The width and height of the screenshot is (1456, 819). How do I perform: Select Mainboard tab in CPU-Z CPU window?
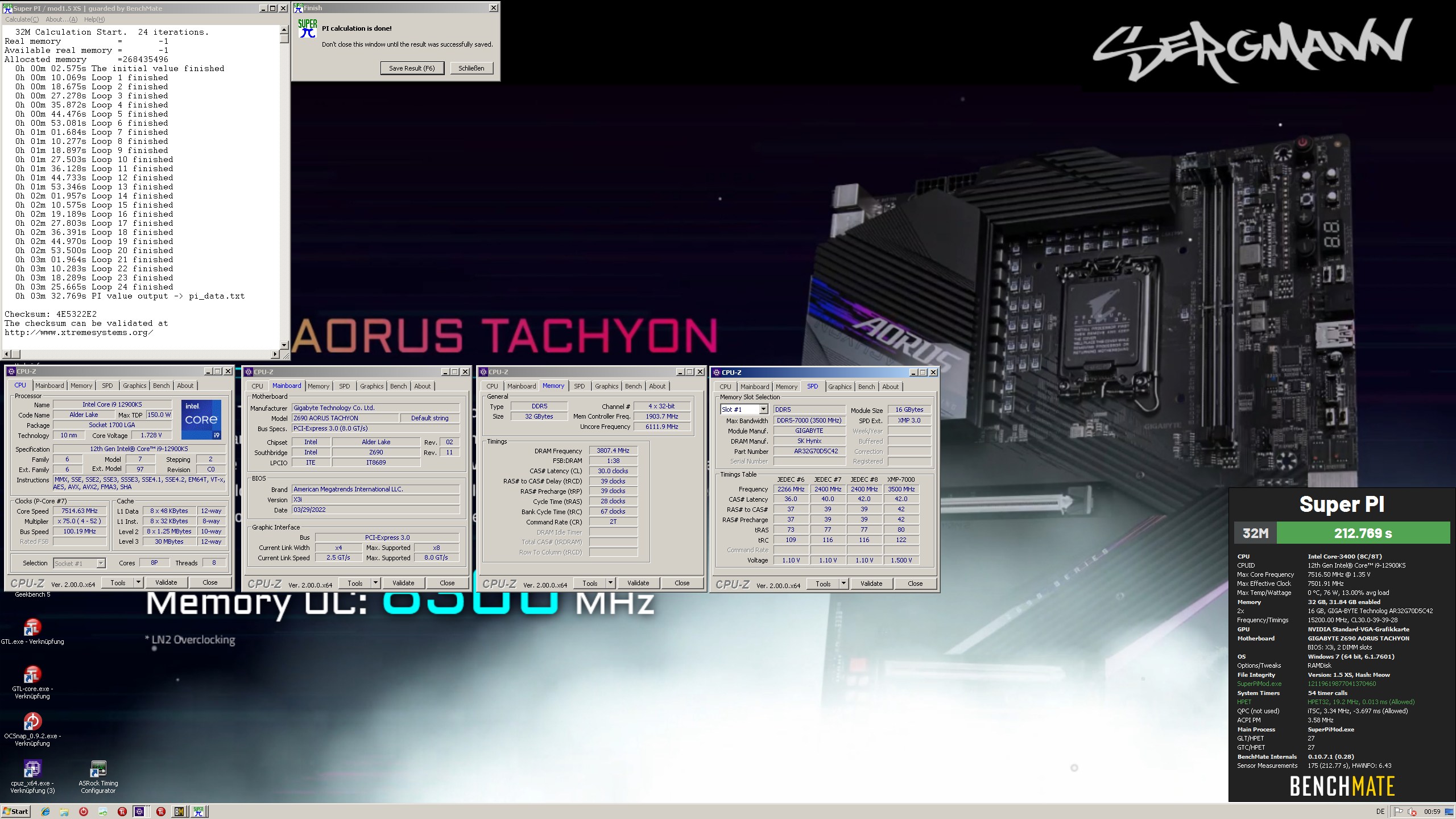[49, 386]
